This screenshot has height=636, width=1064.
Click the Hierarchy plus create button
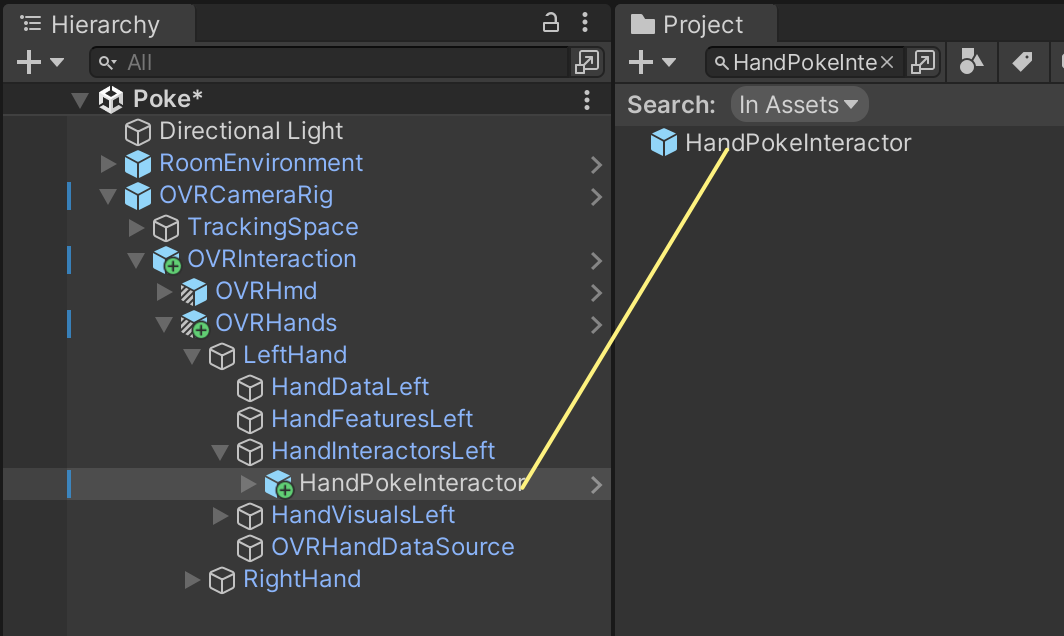point(29,62)
